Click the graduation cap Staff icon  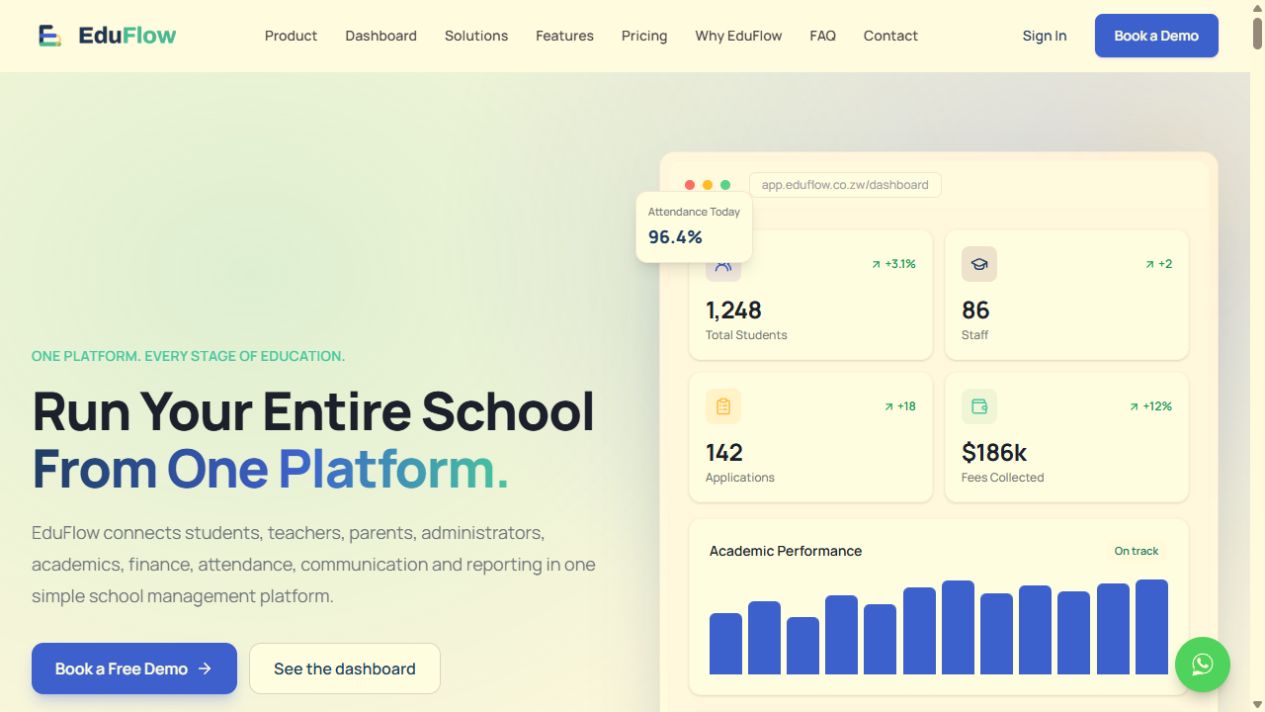click(x=979, y=264)
